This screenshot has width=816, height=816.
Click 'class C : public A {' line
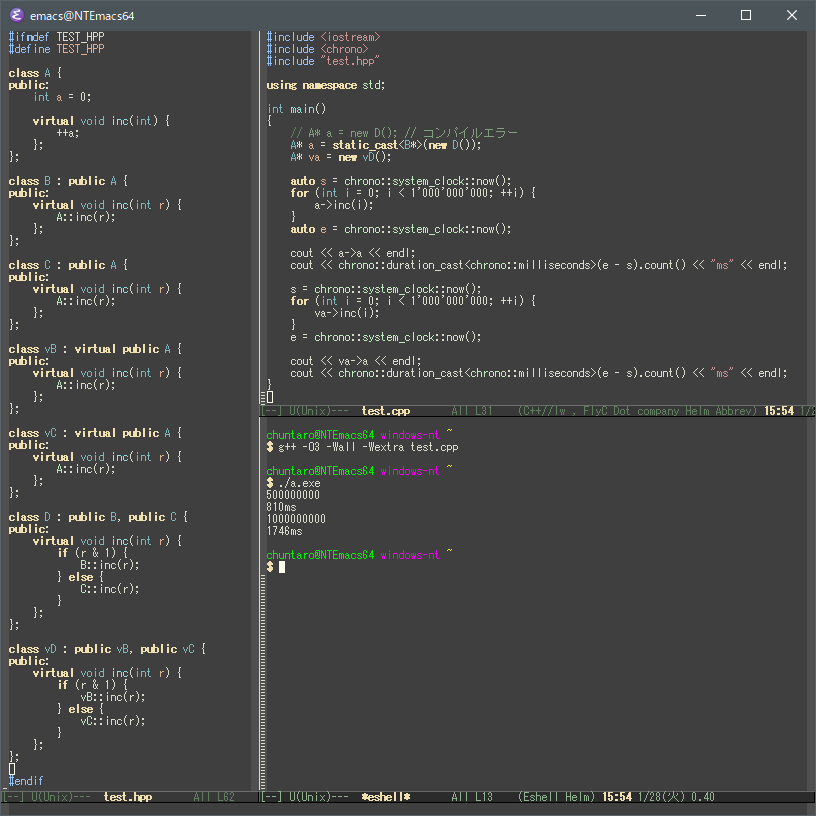pyautogui.click(x=68, y=265)
